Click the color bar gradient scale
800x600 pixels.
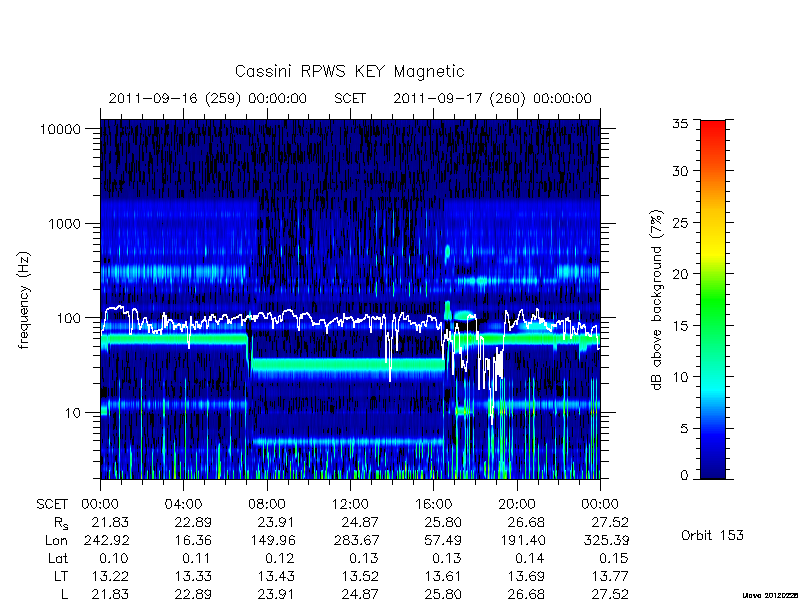(713, 299)
